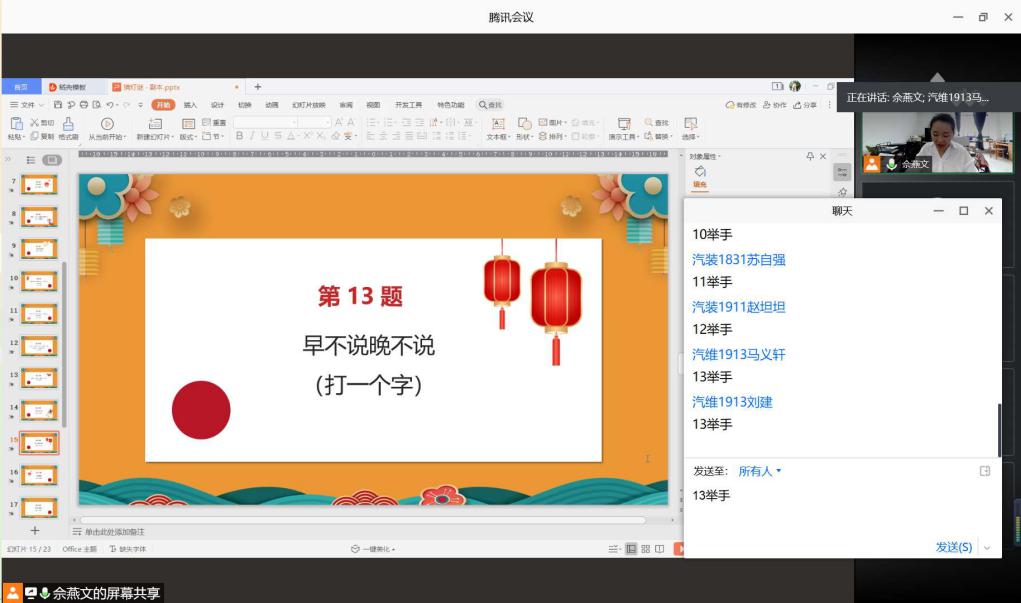This screenshot has height=603, width=1021.
Task: Click the New Slide icon
Action: [155, 124]
